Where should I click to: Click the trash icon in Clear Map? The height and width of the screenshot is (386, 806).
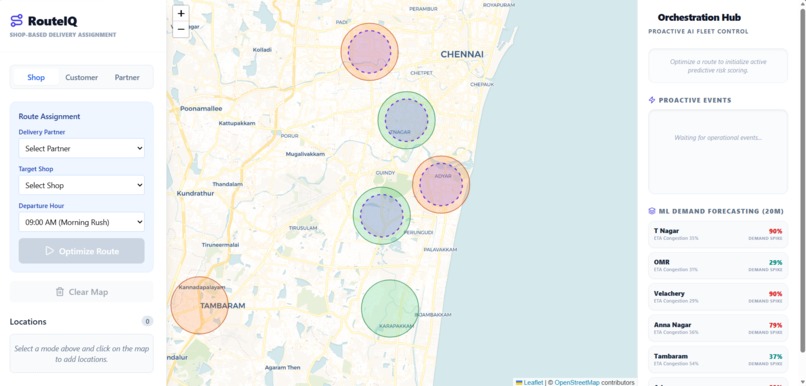60,292
